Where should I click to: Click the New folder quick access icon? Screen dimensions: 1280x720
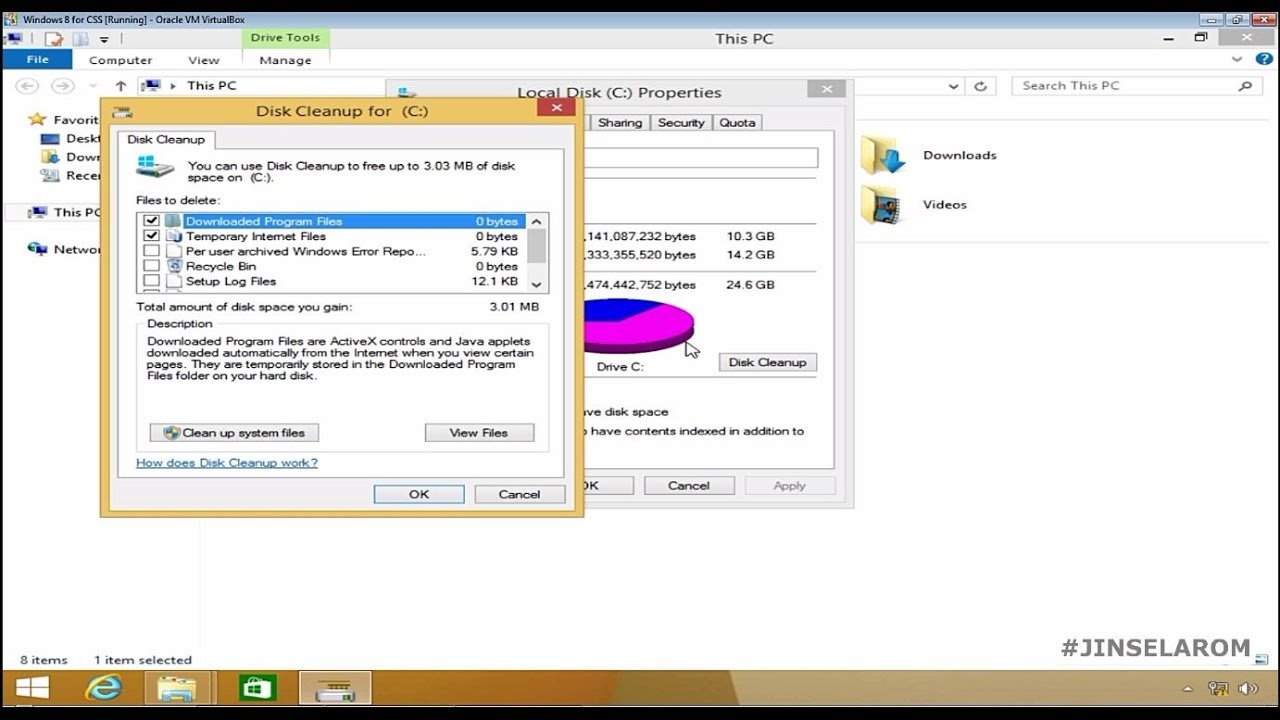pyautogui.click(x=80, y=39)
